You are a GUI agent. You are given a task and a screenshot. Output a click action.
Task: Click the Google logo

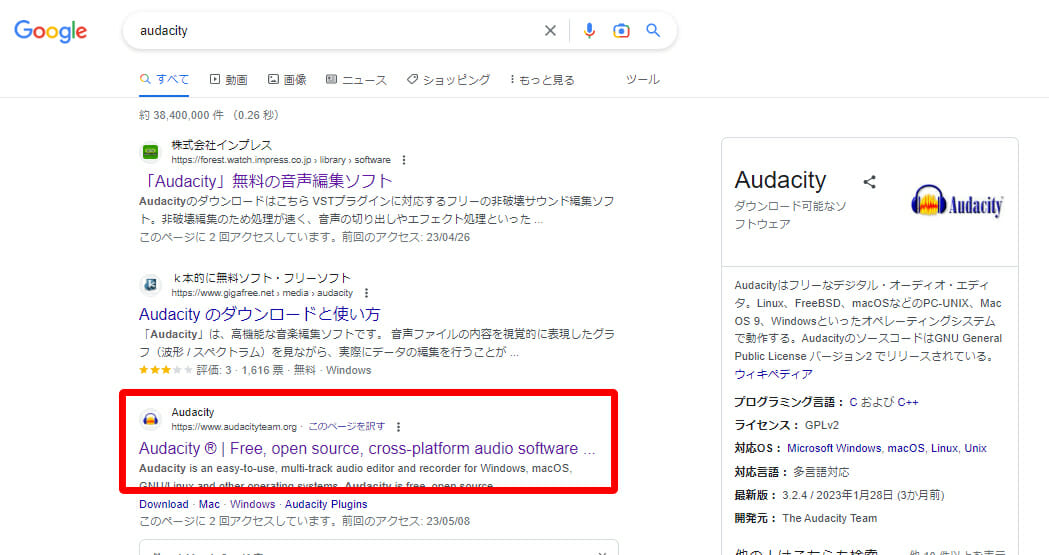(x=51, y=31)
